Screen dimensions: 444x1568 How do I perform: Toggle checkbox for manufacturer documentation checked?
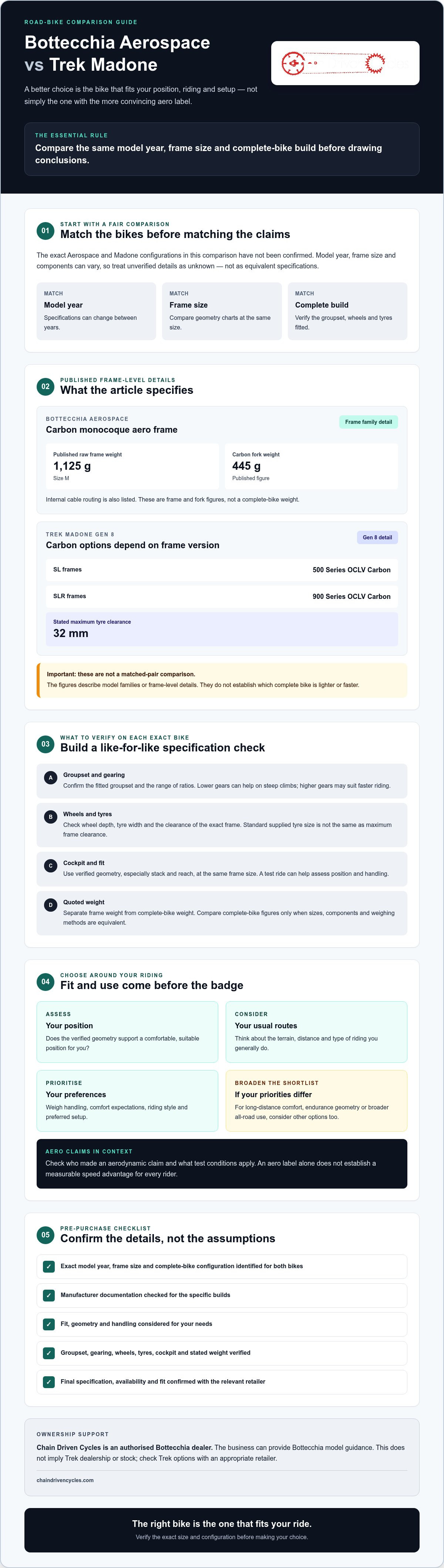pos(49,1295)
